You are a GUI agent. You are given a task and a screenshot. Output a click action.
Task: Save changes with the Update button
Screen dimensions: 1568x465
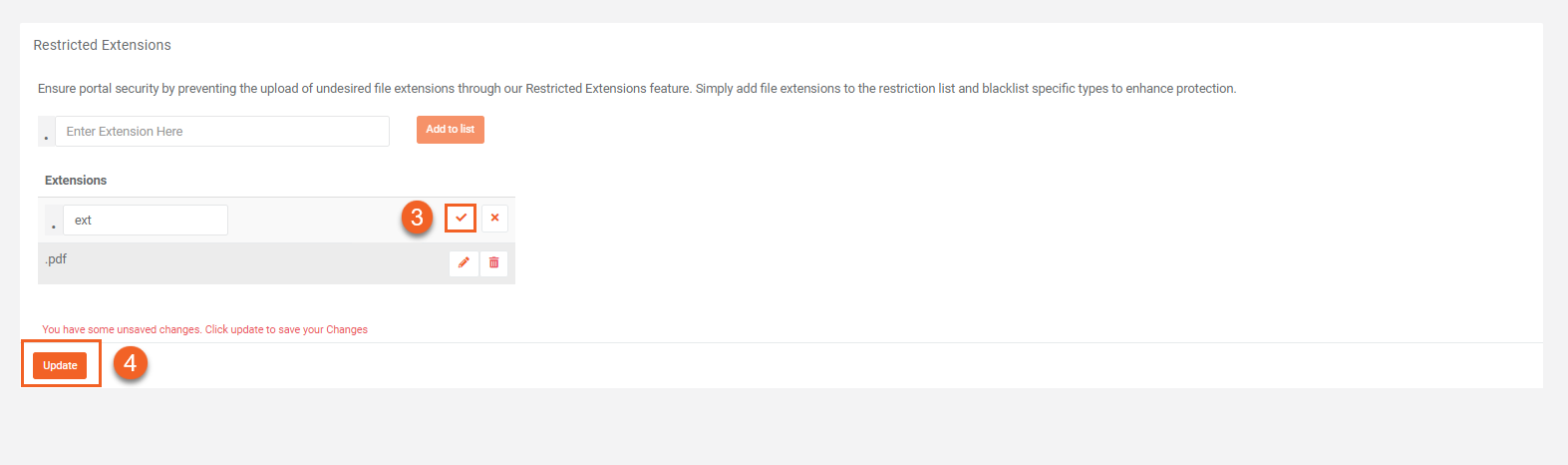click(x=60, y=365)
